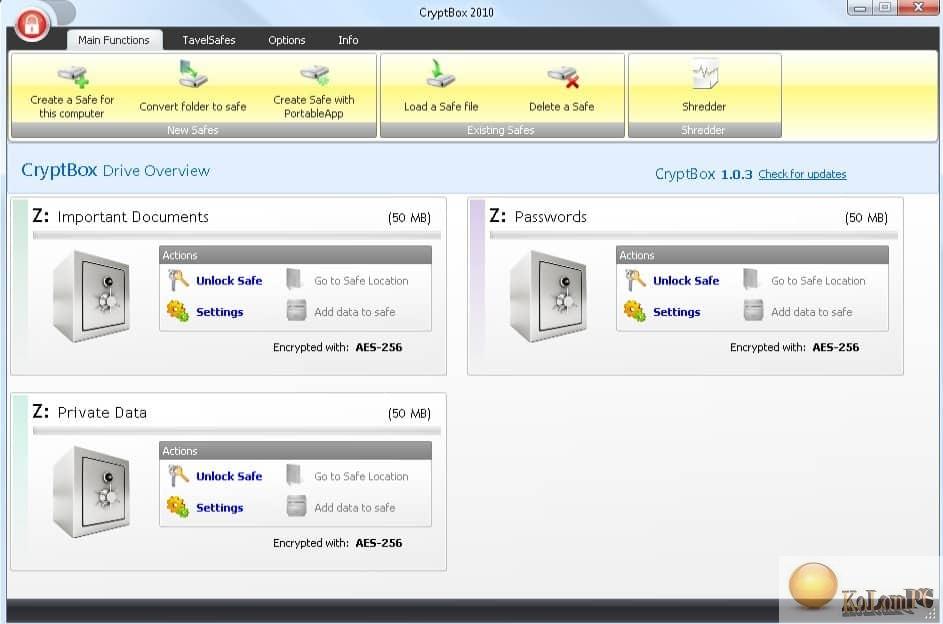The height and width of the screenshot is (624, 943).
Task: Click keys icon for Passwords safe unlock
Action: pos(635,280)
